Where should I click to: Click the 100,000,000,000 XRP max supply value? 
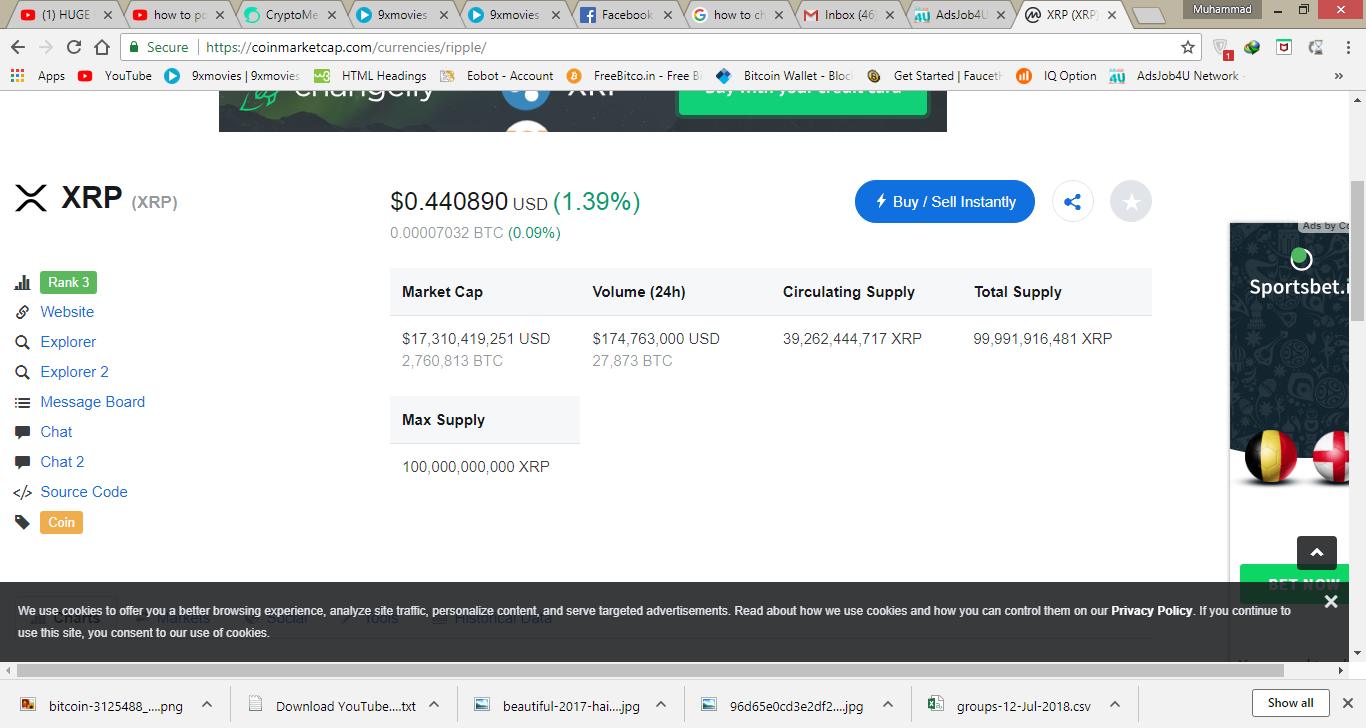[476, 467]
